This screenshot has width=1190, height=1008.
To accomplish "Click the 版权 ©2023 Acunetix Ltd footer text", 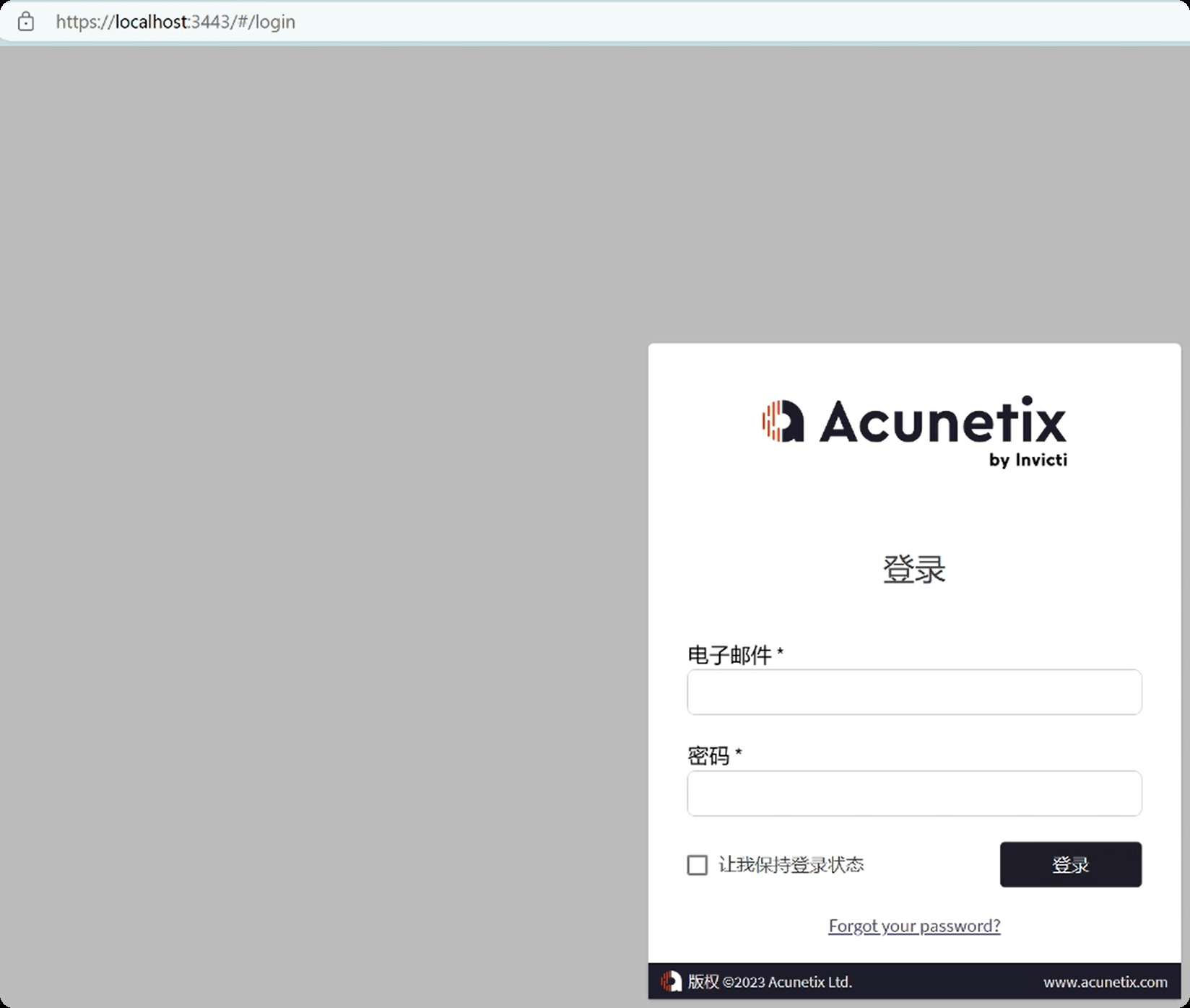I will (x=768, y=982).
